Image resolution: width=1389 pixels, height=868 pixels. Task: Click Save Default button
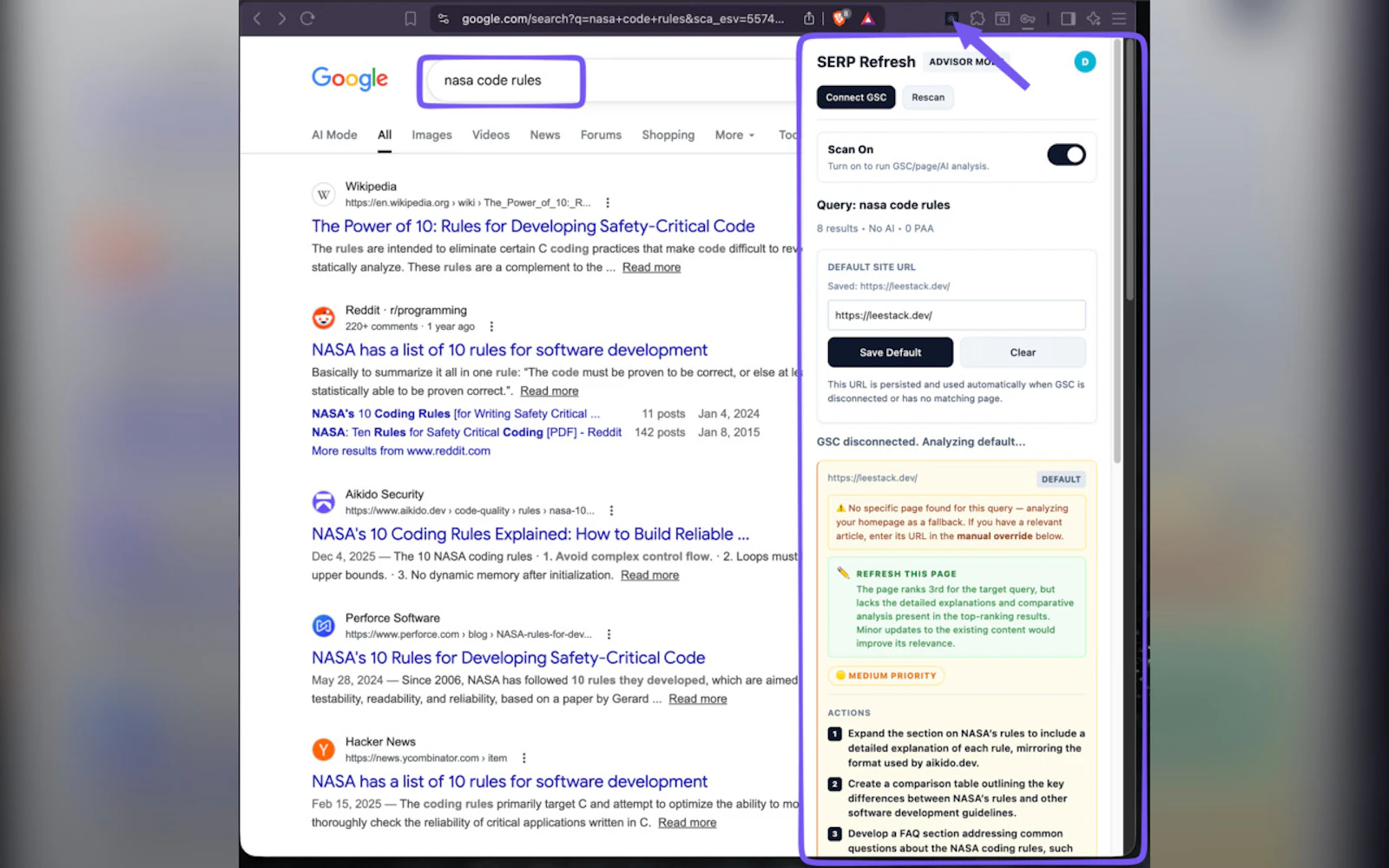[891, 352]
